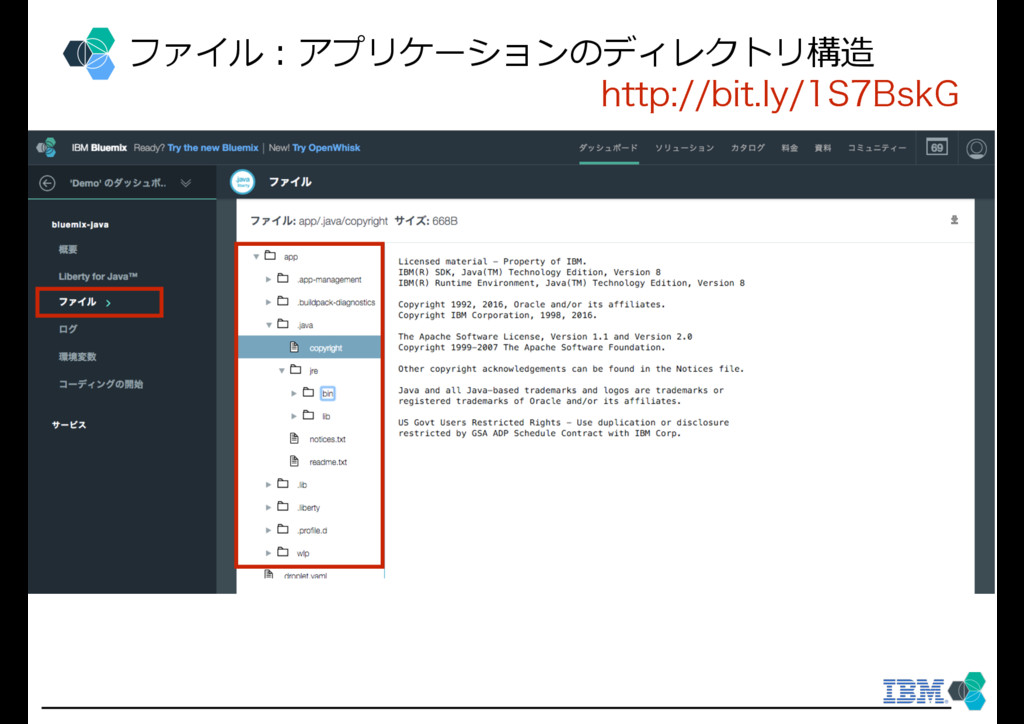The height and width of the screenshot is (724, 1024).
Task: Open the 資料 menu
Action: tap(823, 148)
